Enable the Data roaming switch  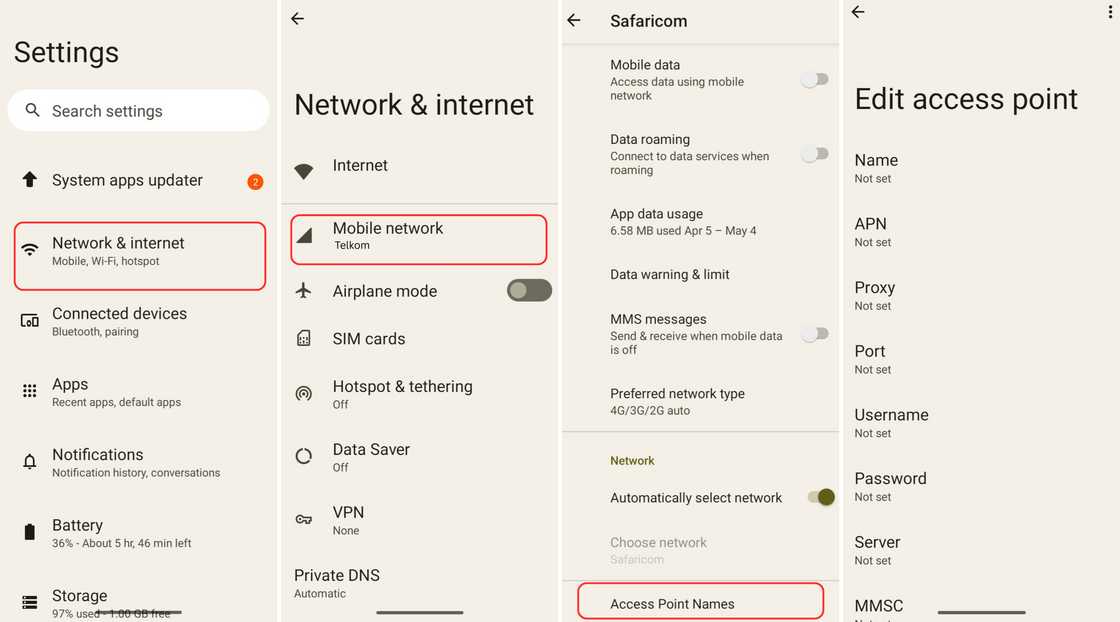[815, 154]
